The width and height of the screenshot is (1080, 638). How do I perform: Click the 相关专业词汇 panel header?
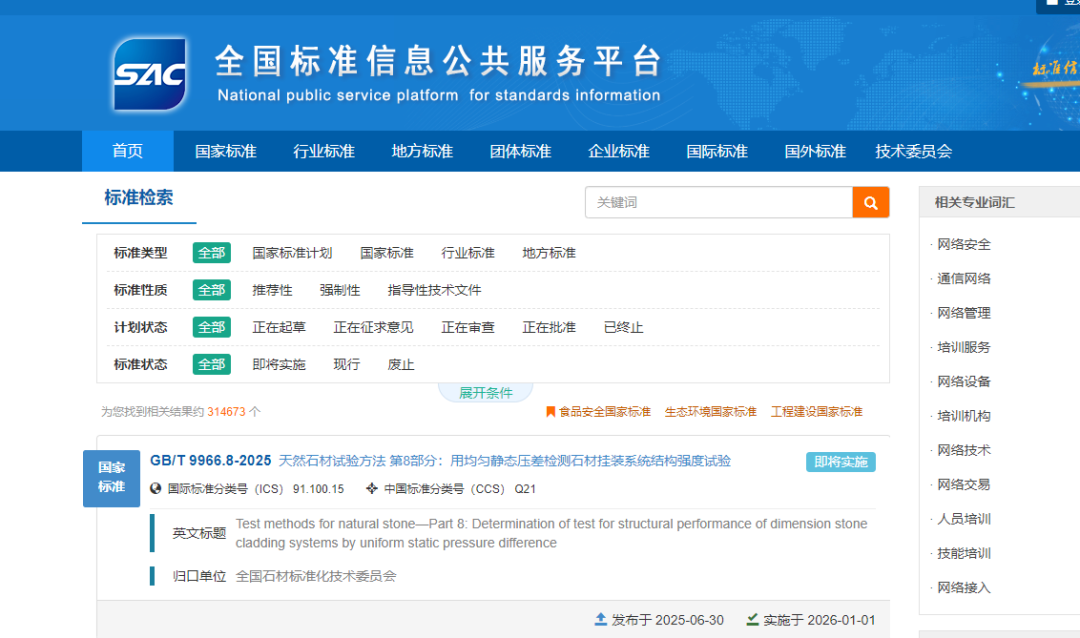pos(999,202)
